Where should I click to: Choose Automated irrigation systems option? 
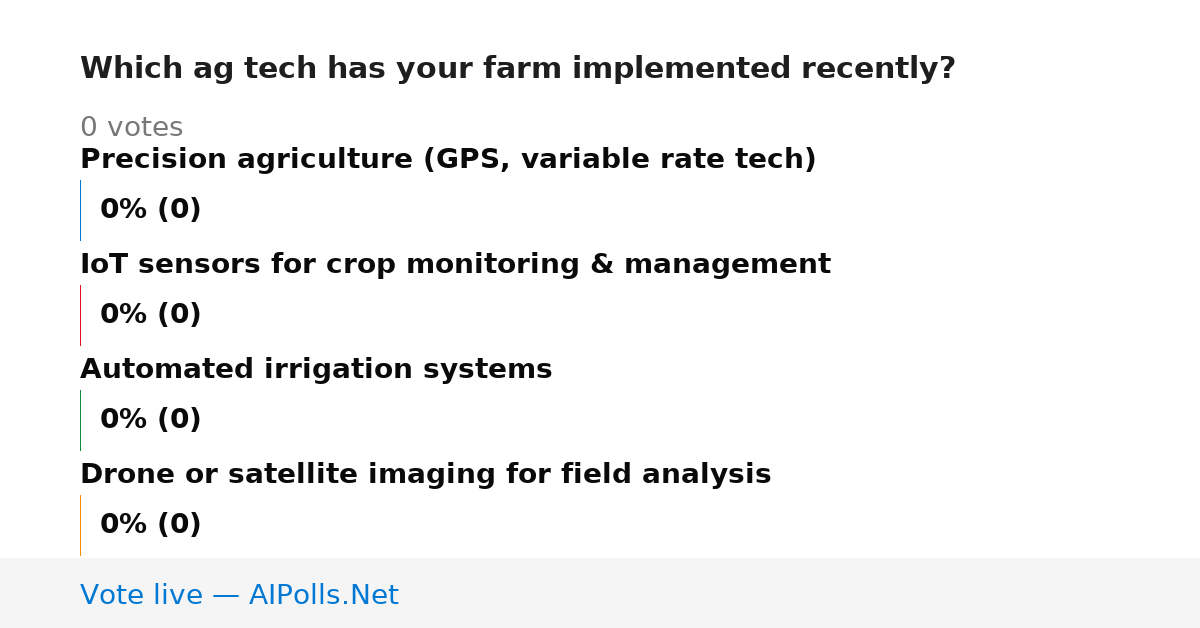(316, 370)
